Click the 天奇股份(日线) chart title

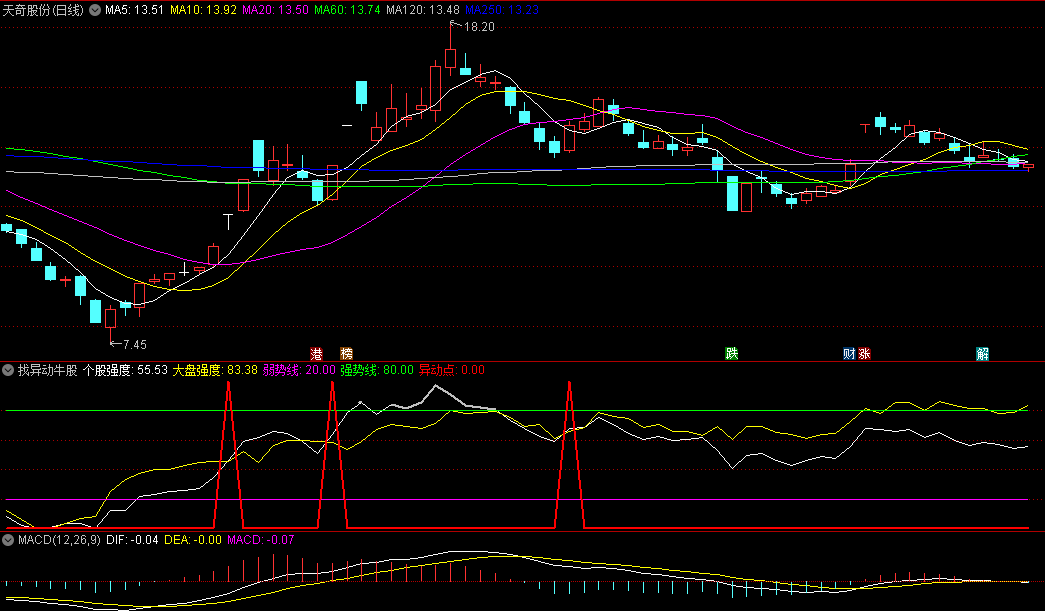click(44, 10)
